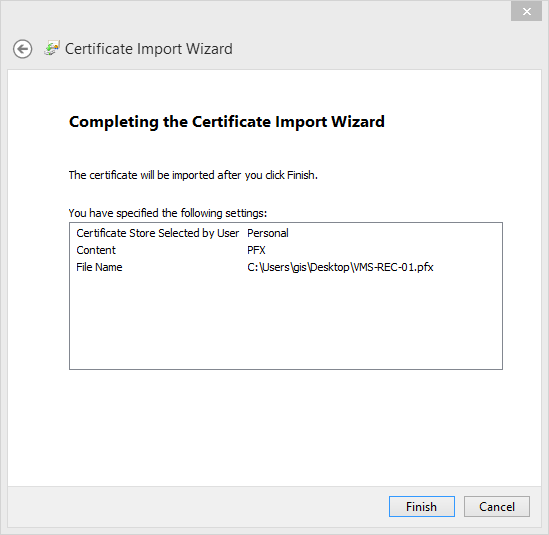
Task: Cancel the certificate import
Action: (496, 506)
